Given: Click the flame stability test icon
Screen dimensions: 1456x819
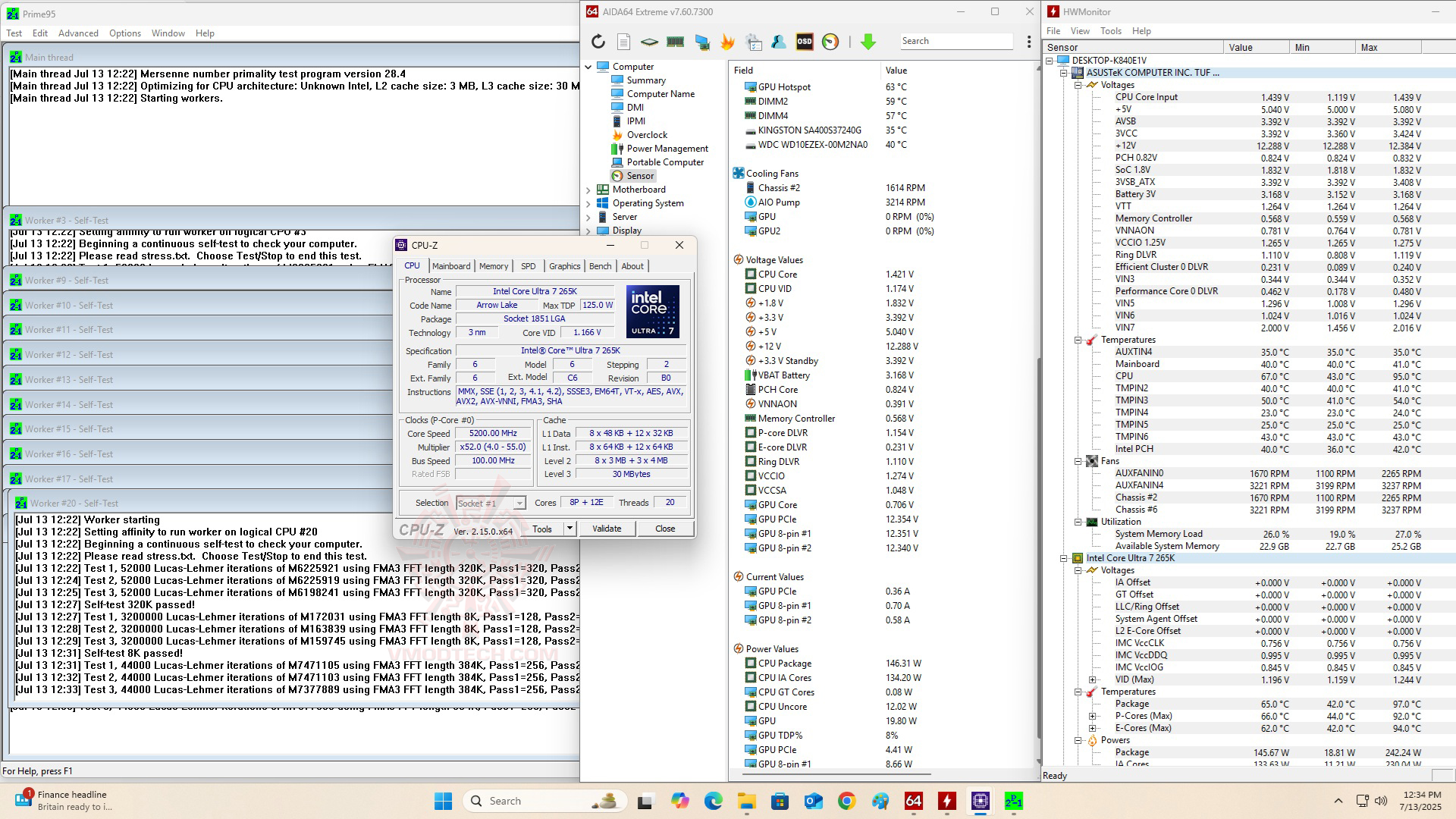Looking at the screenshot, I should [727, 42].
